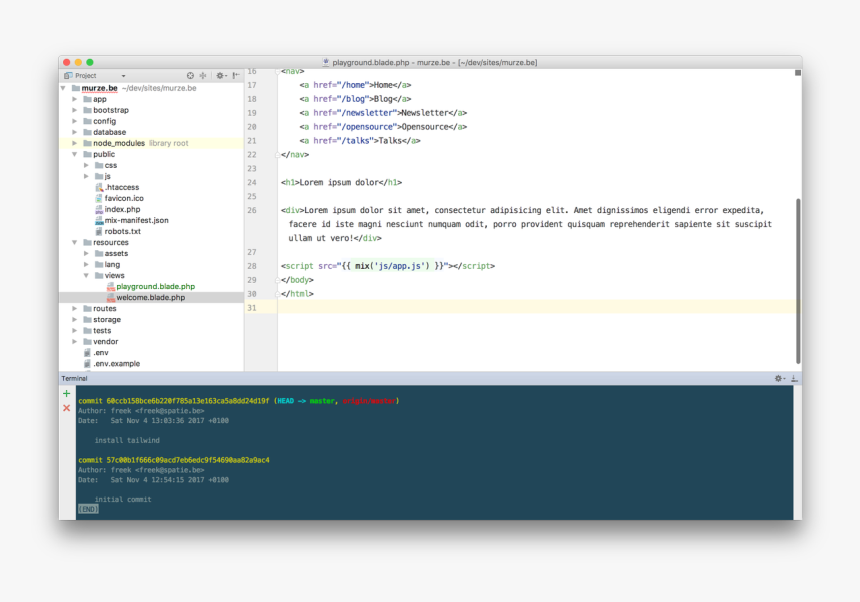This screenshot has width=860, height=602.
Task: Close the terminal session with red X
Action: [x=66, y=408]
